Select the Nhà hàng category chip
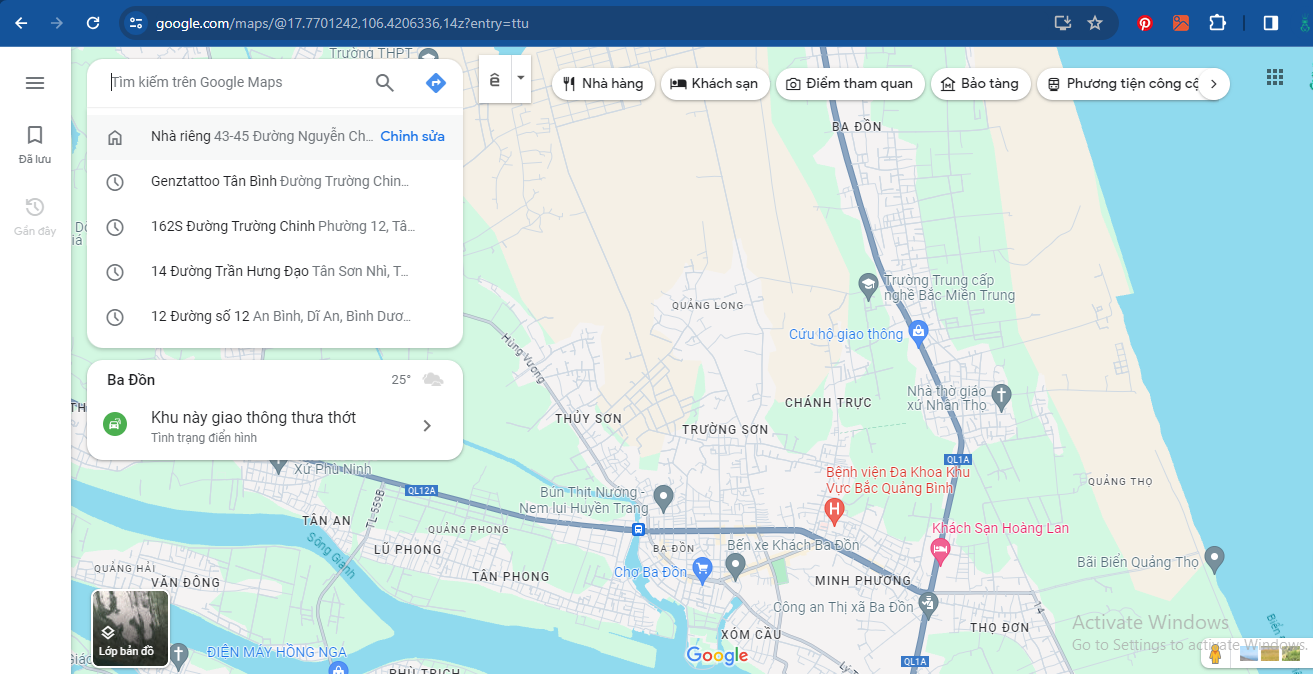Viewport: 1313px width, 674px height. (x=603, y=84)
